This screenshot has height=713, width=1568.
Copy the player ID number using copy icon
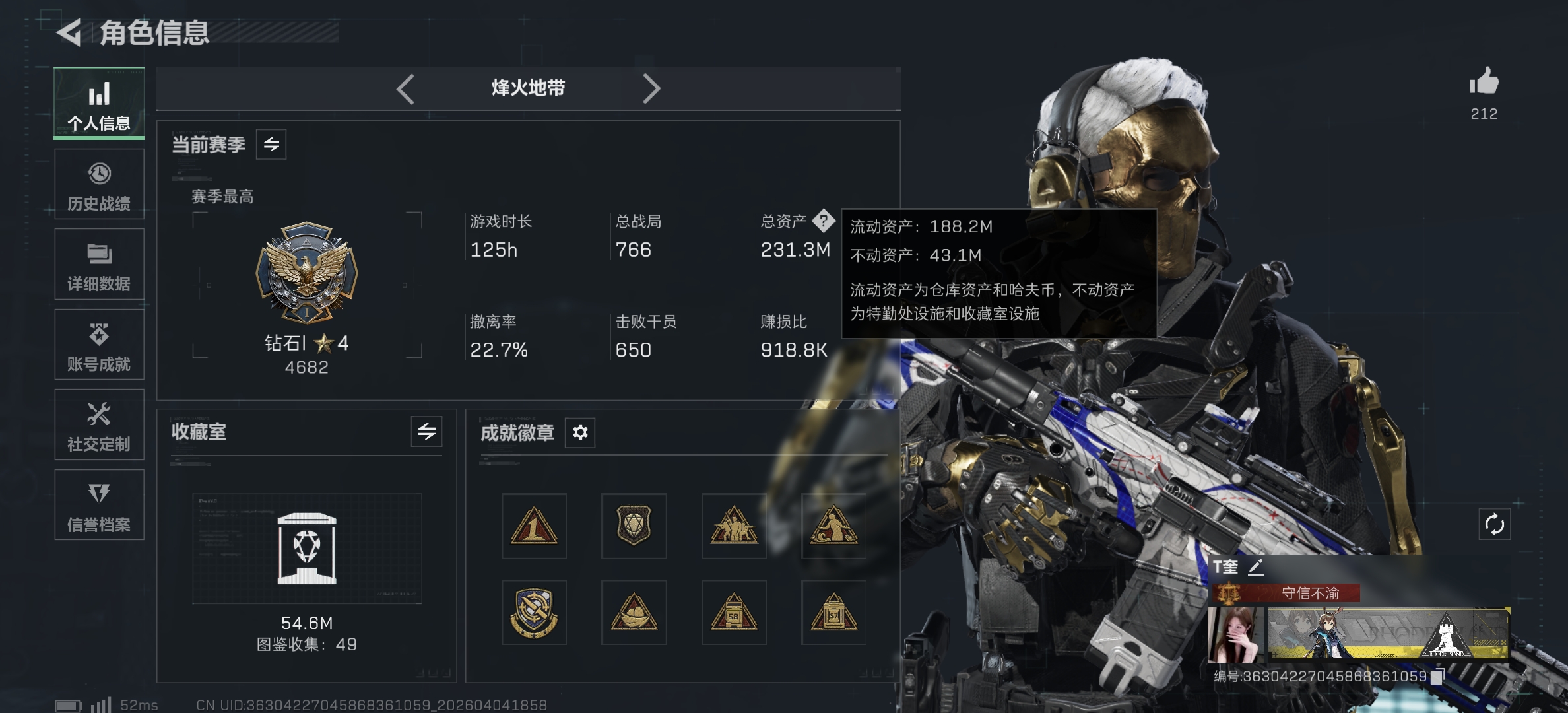click(1438, 676)
